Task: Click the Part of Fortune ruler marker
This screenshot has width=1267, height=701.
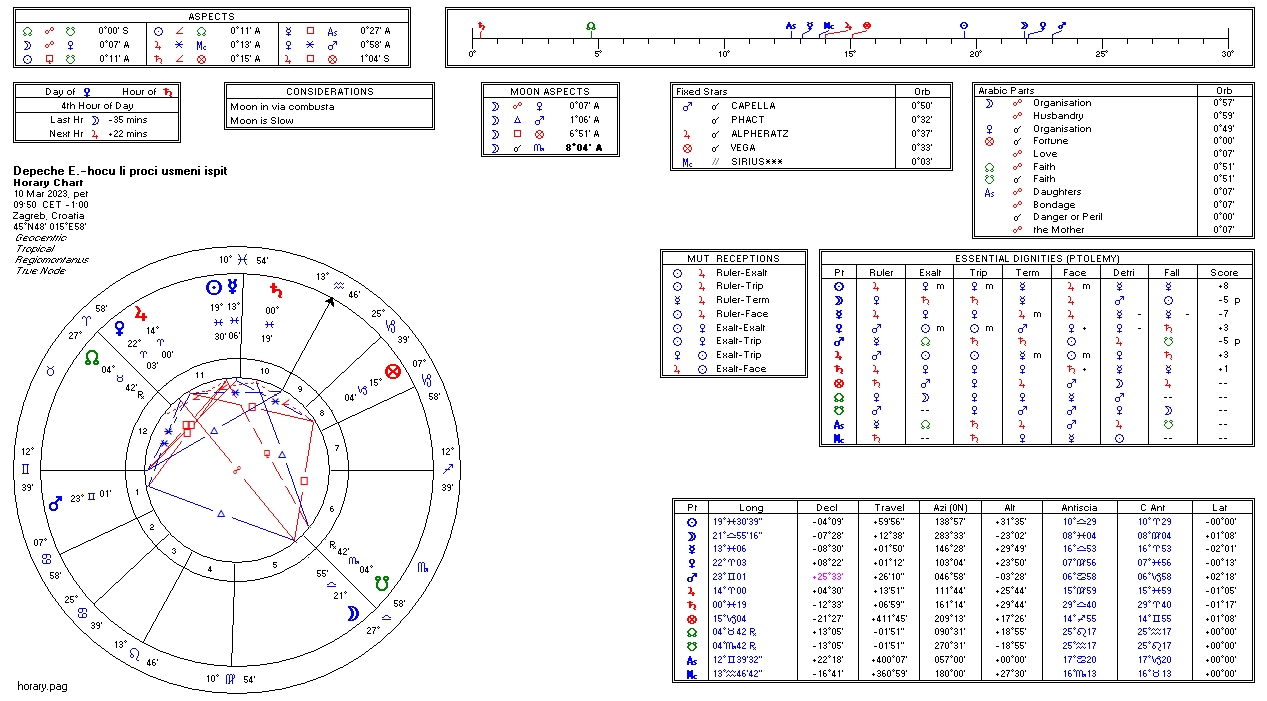Action: 867,25
